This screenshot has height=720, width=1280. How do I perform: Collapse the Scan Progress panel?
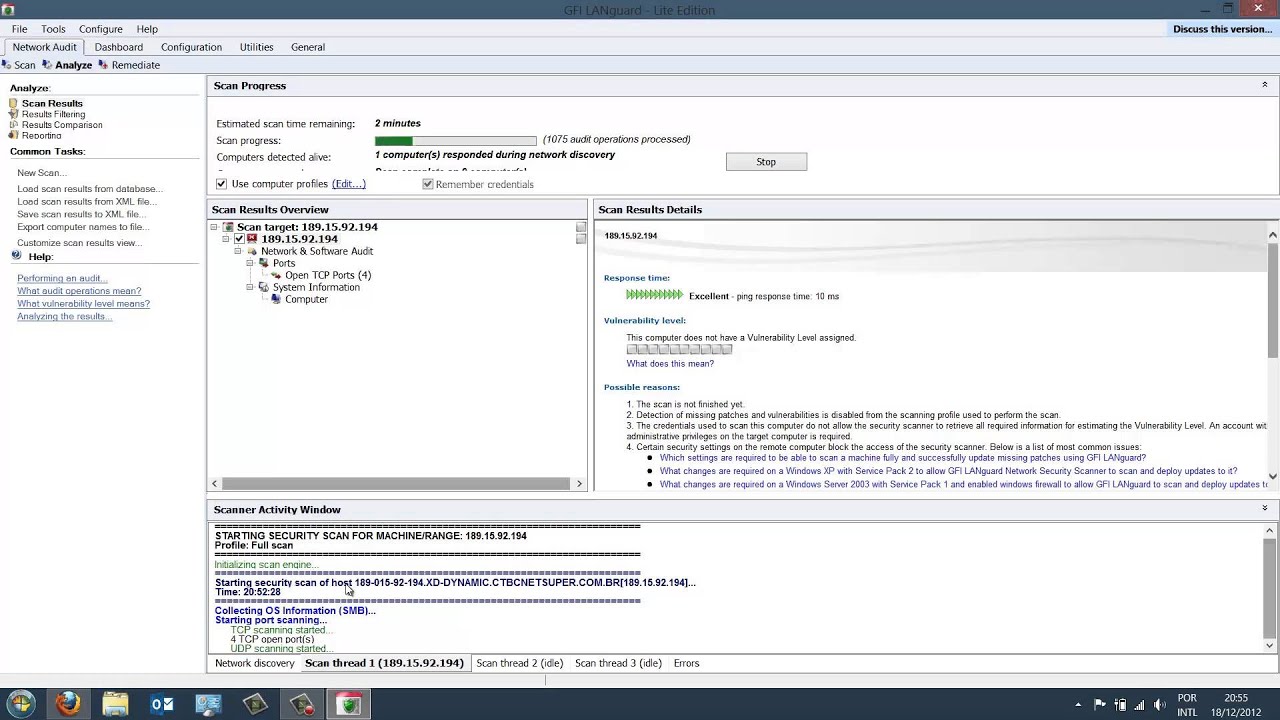click(1264, 85)
